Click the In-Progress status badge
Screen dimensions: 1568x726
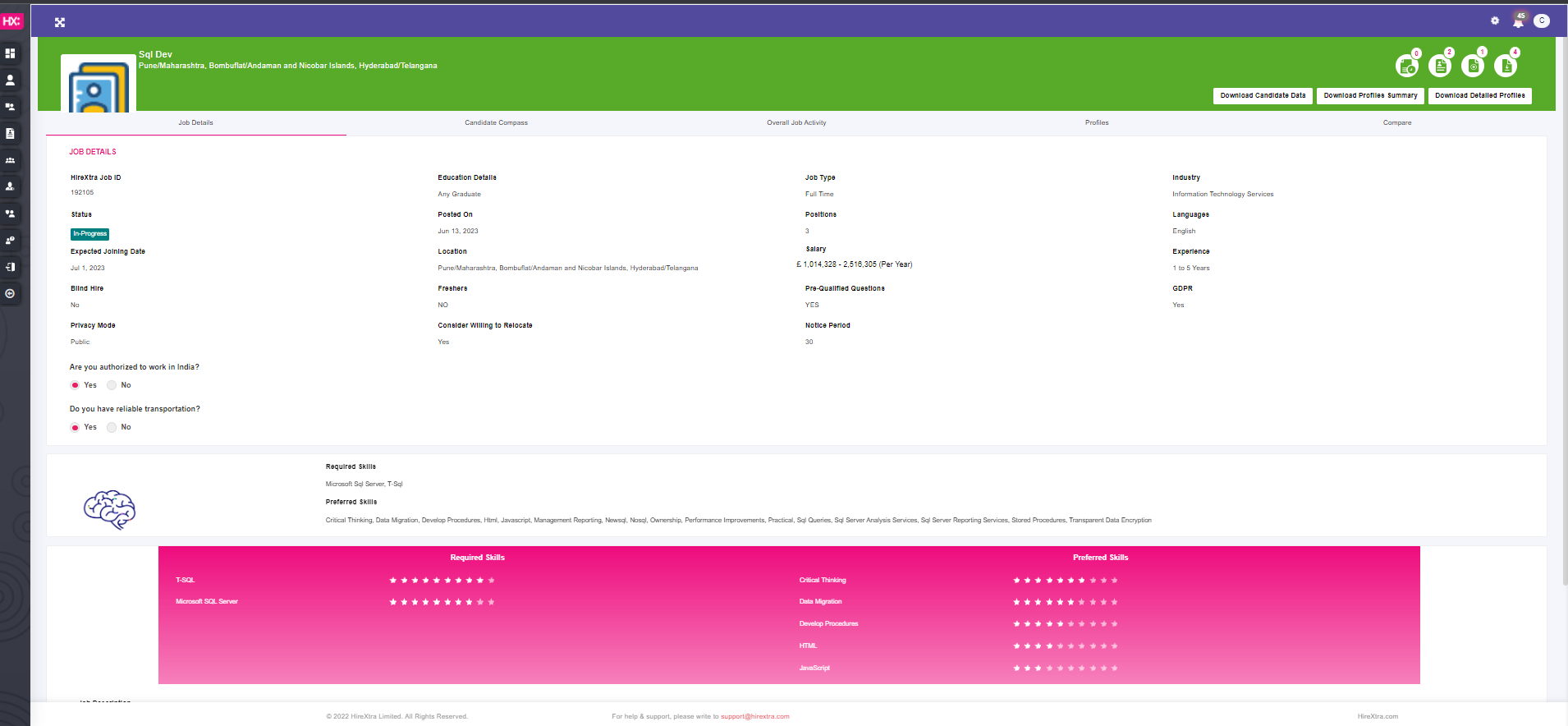click(x=89, y=234)
